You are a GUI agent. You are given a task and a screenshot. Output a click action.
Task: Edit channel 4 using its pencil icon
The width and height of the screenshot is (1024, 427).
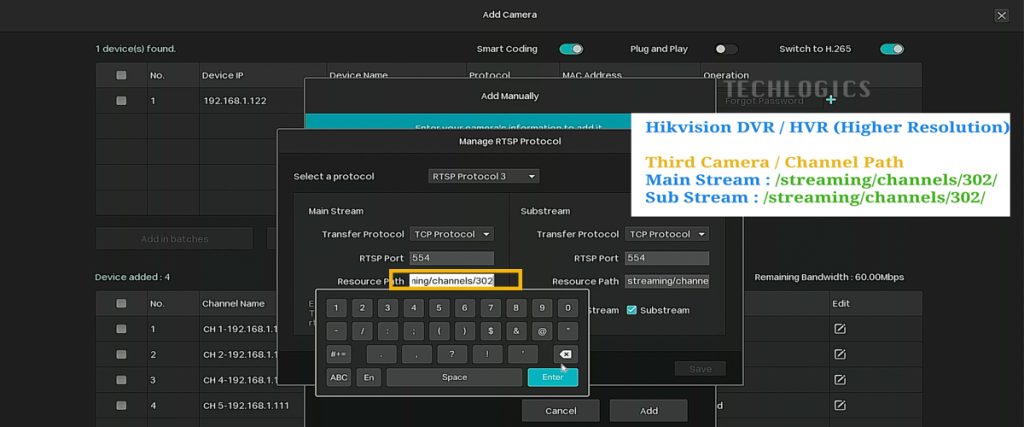(x=840, y=405)
